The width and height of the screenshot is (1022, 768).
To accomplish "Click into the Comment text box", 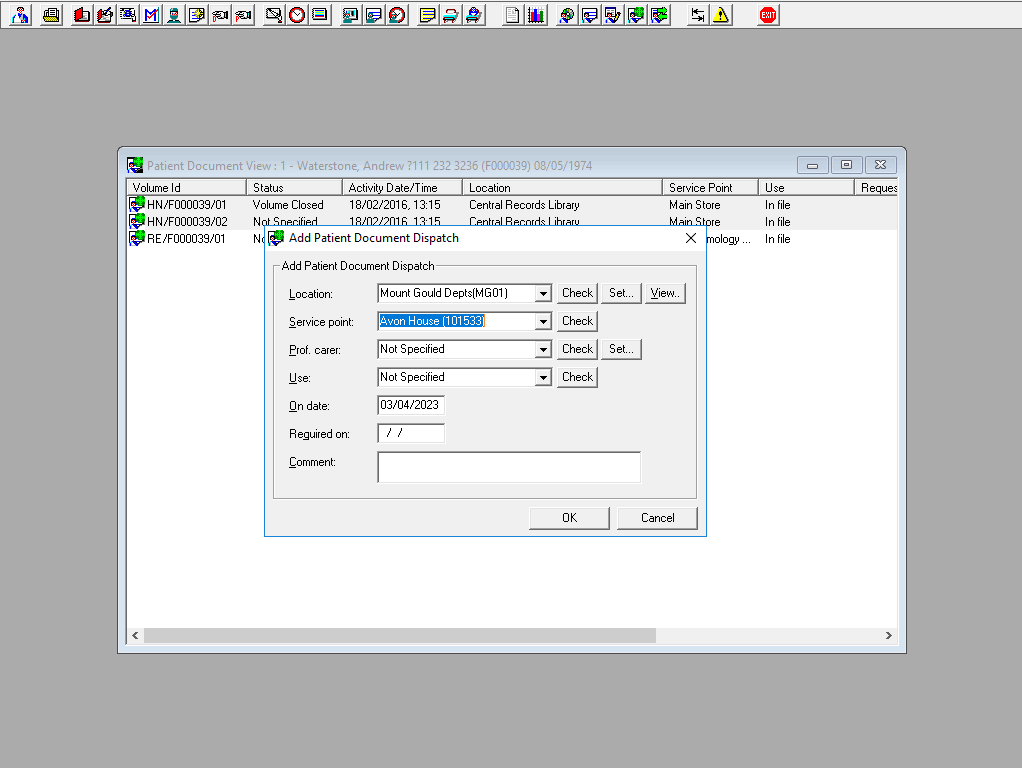I will point(509,467).
